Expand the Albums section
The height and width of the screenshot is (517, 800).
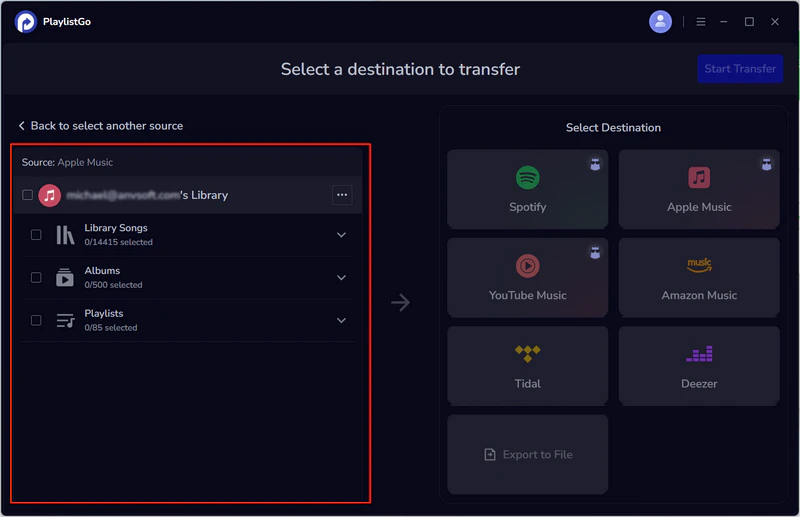pyautogui.click(x=341, y=278)
